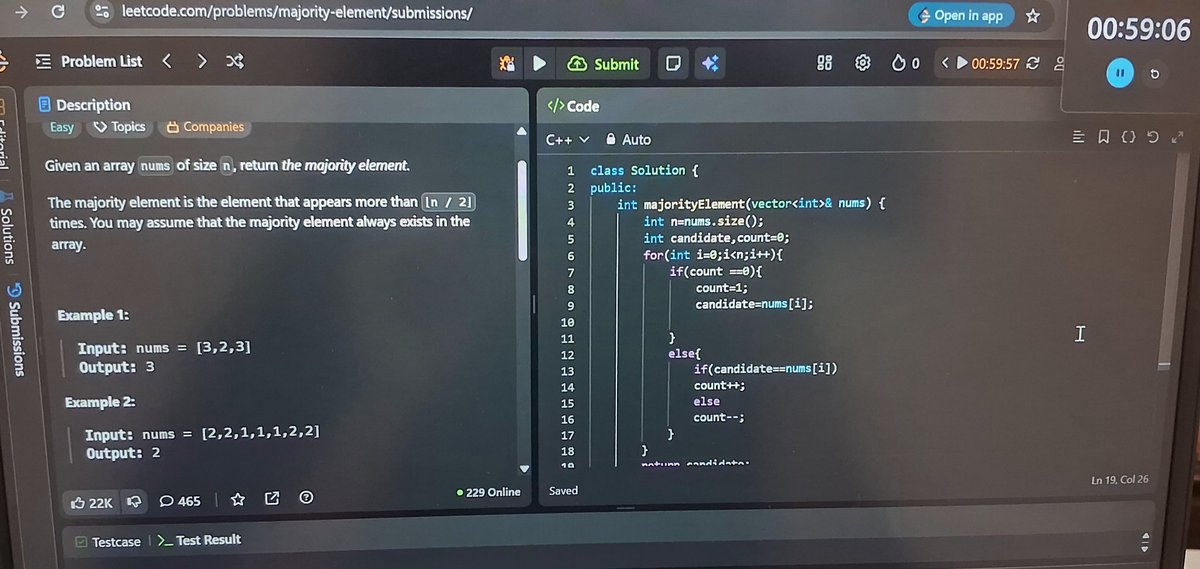This screenshot has height=569, width=1200.
Task: Switch to the Testcase tab
Action: [108, 541]
